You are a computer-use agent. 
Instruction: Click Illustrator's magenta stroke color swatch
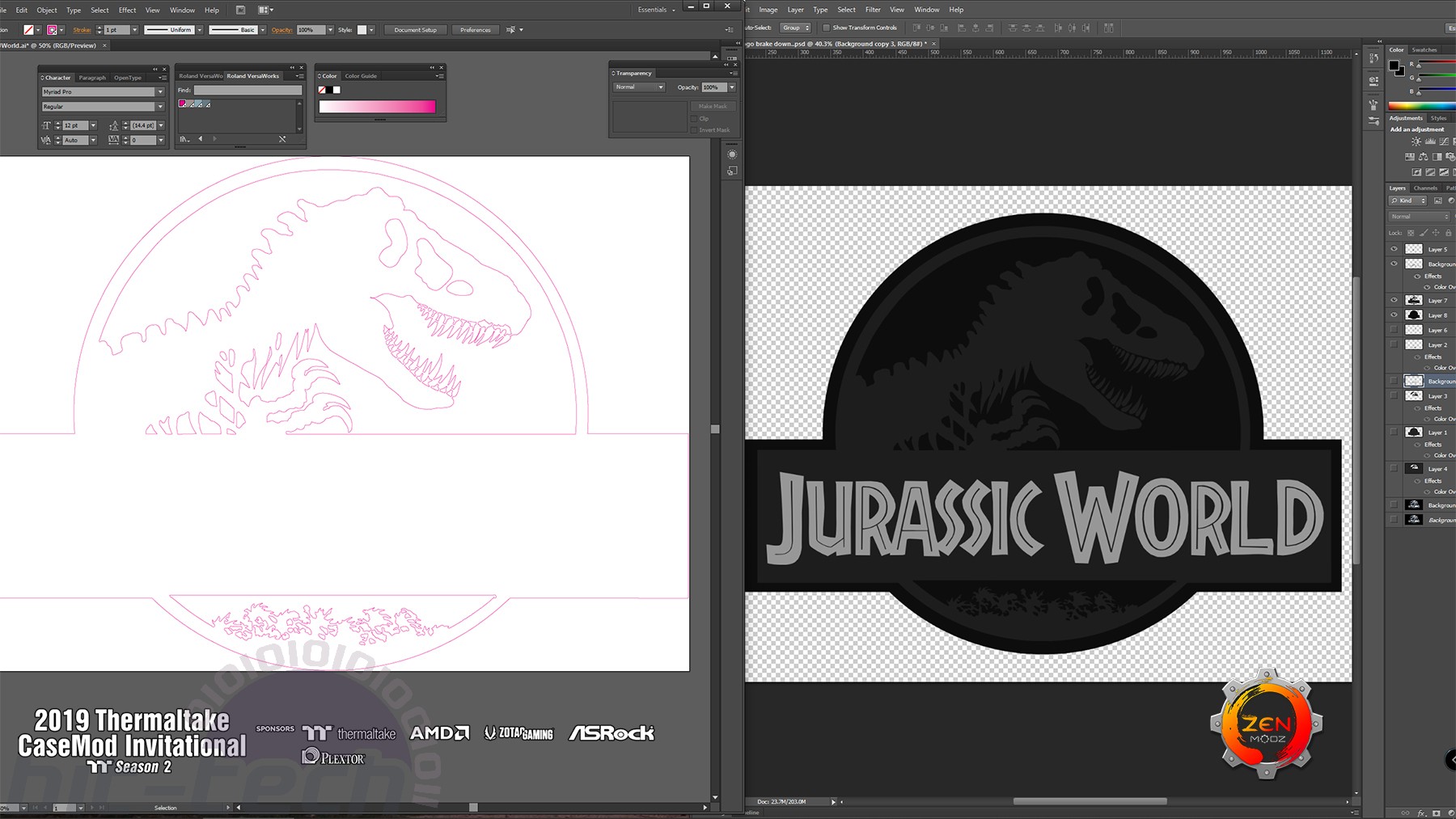52,30
